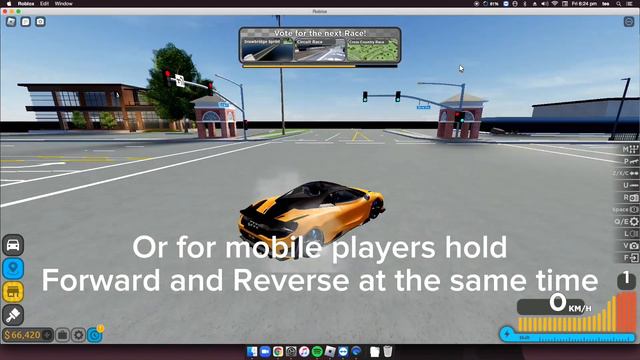This screenshot has width=640, height=360.
Task: Open Music app from the Dock
Action: 304,351
